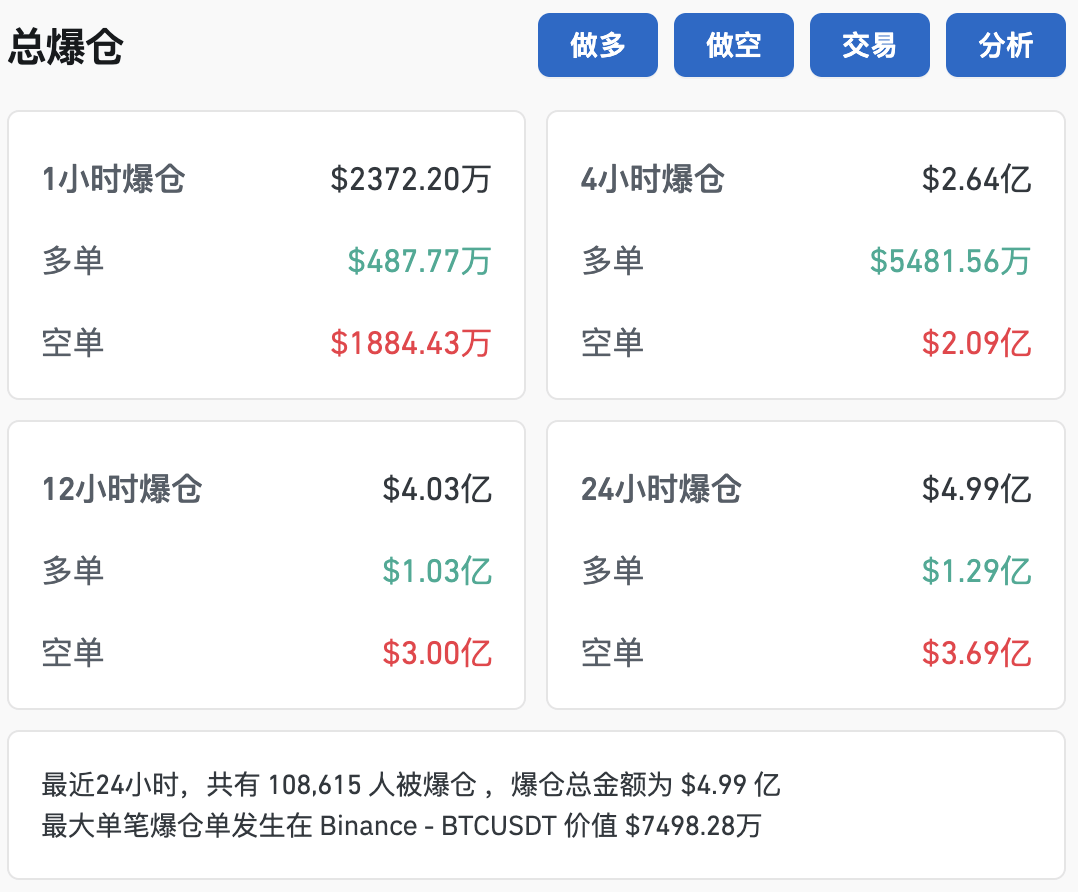Screen dimensions: 1078x892
Task: Click the $2.09亿 short liquidation value
Action: (977, 343)
